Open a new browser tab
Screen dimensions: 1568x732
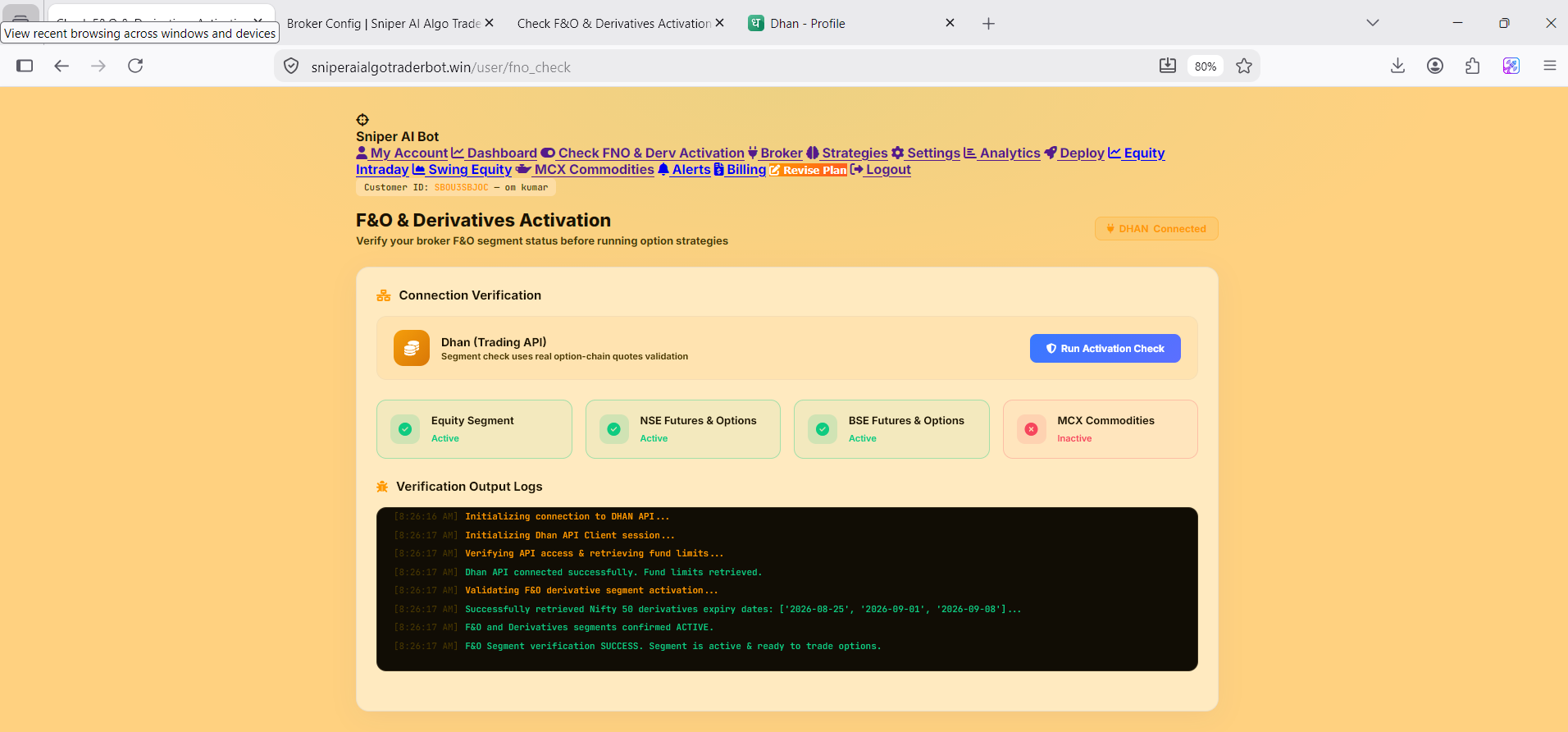coord(988,24)
